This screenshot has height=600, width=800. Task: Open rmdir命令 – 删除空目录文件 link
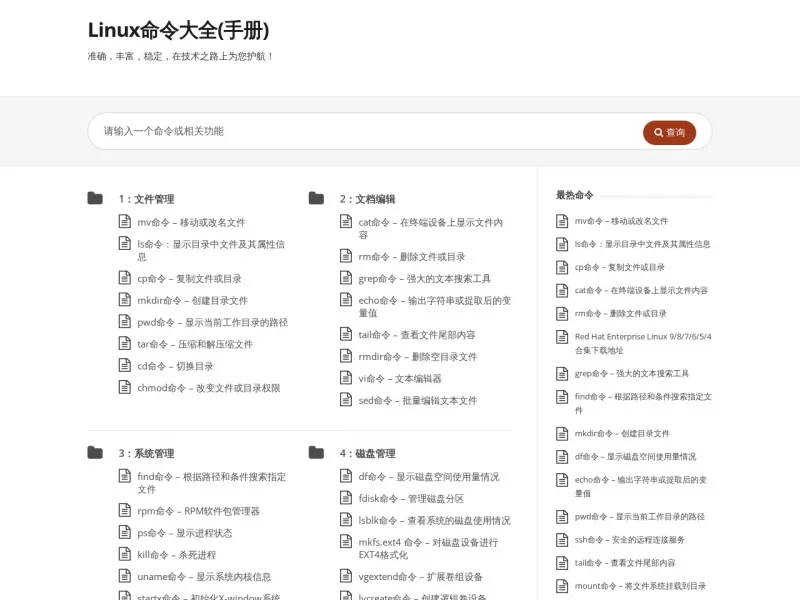pyautogui.click(x=418, y=357)
